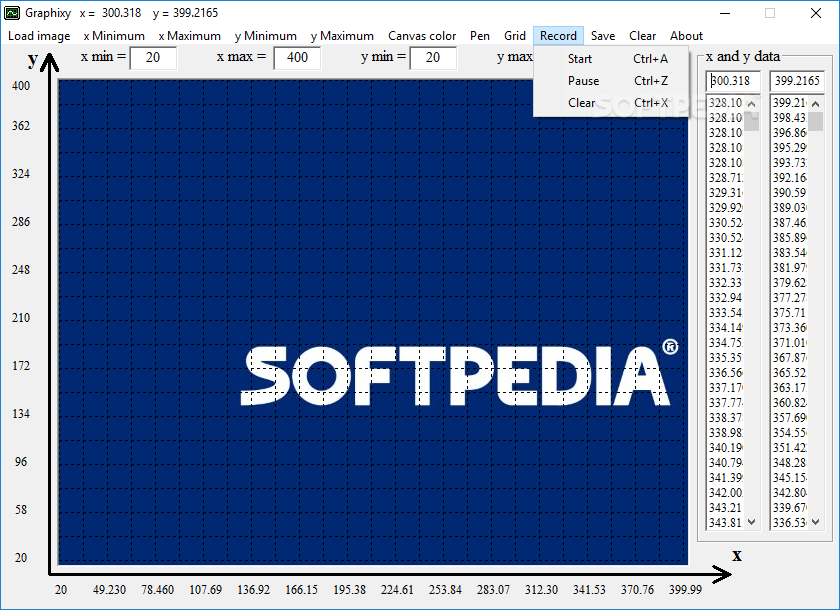Select x list entry 331.12
The width and height of the screenshot is (840, 610).
[726, 253]
